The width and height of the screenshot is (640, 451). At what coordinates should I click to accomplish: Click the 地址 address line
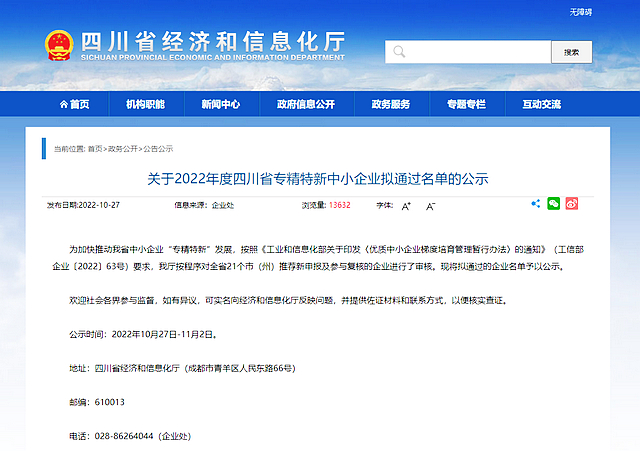coord(182,368)
